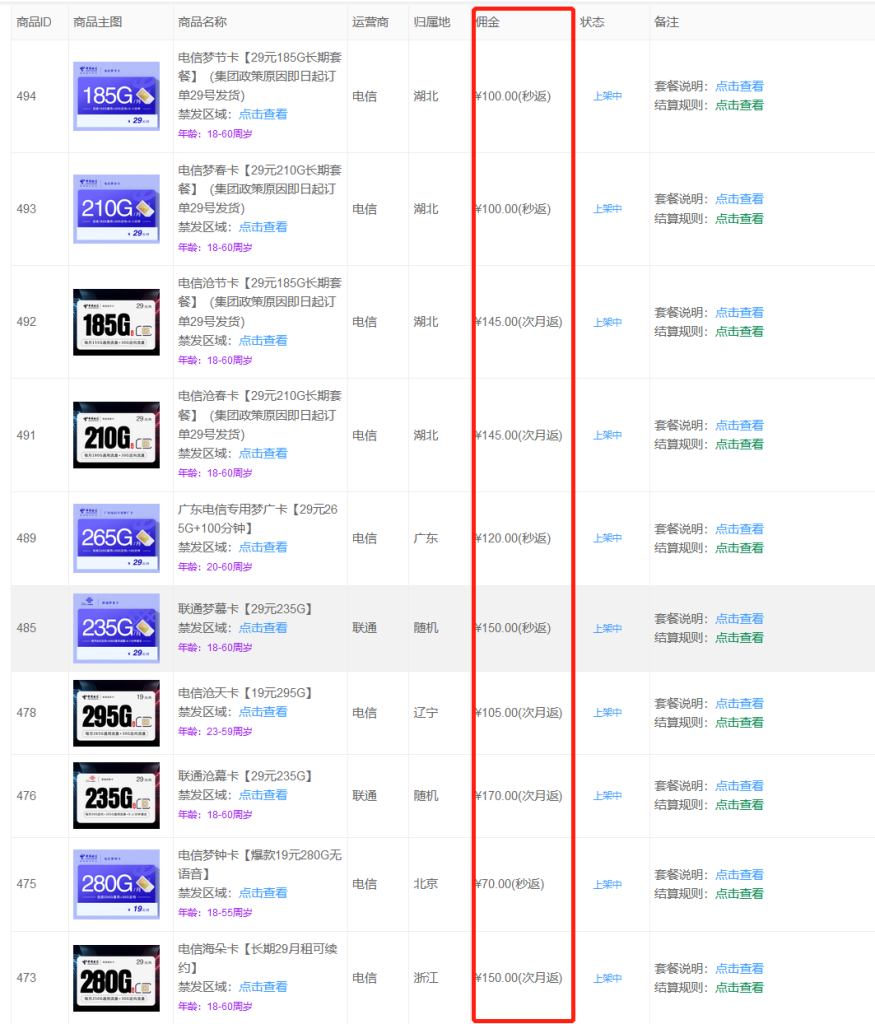
Task: Open 结算规则 link for product 493
Action: [739, 219]
